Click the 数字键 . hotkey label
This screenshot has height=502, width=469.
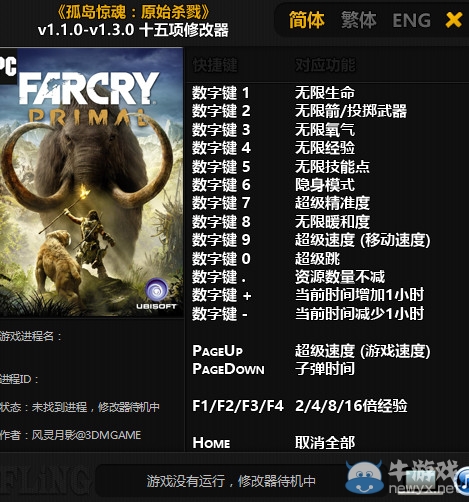[x=219, y=277]
